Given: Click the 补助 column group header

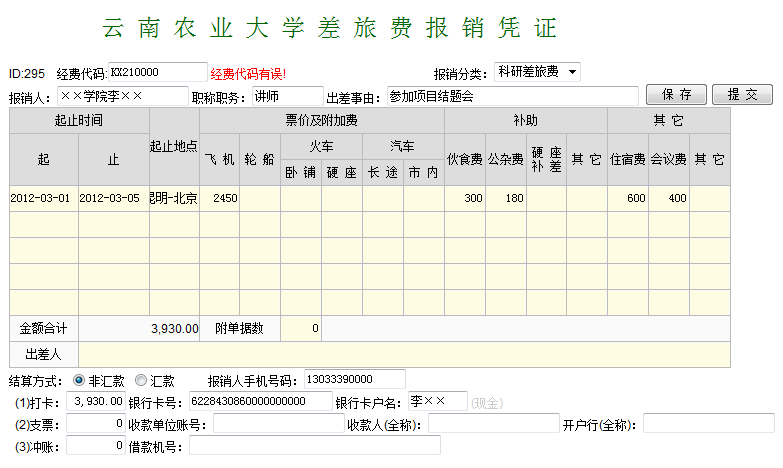Looking at the screenshot, I should pyautogui.click(x=526, y=120).
